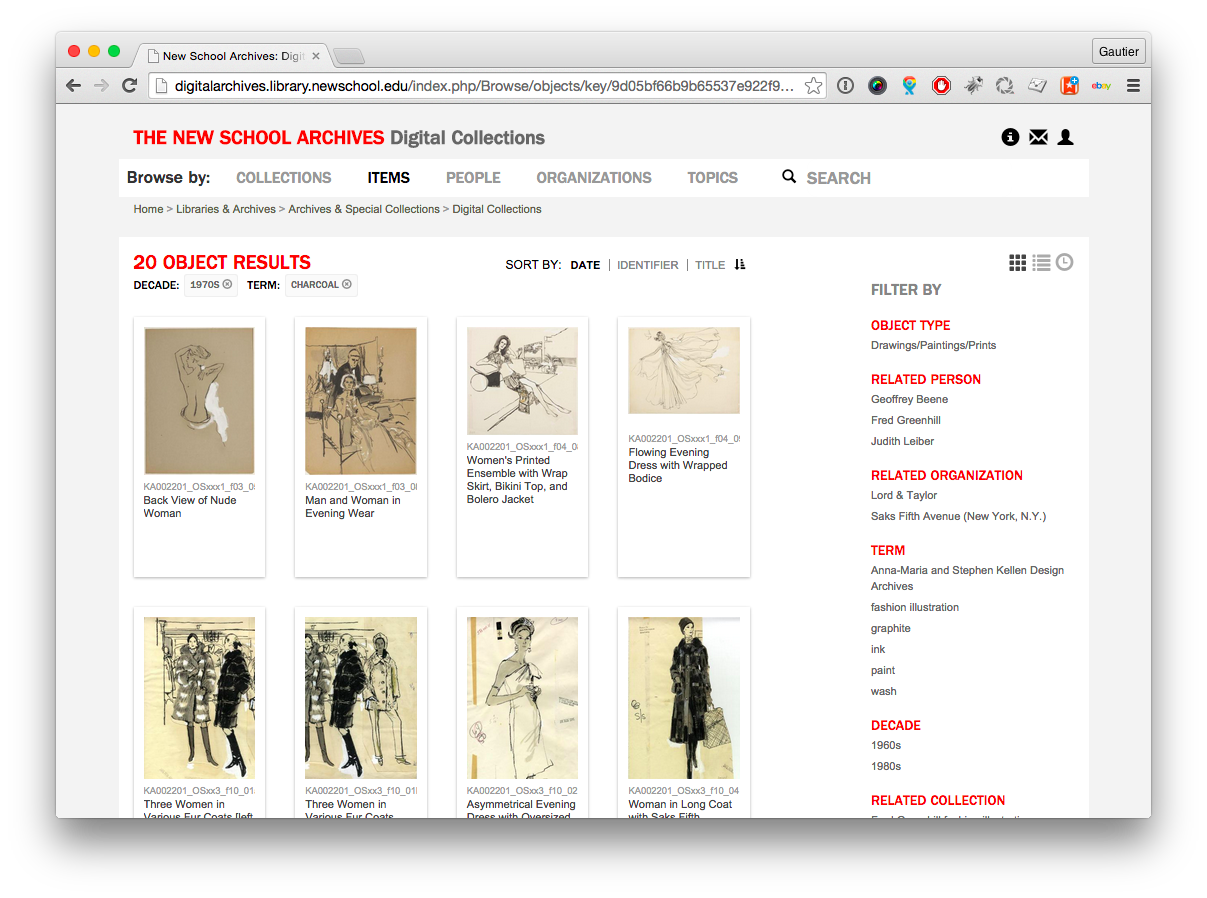Viewport: 1207px width, 898px height.
Task: Click the Gautier profile button
Action: pyautogui.click(x=1119, y=52)
